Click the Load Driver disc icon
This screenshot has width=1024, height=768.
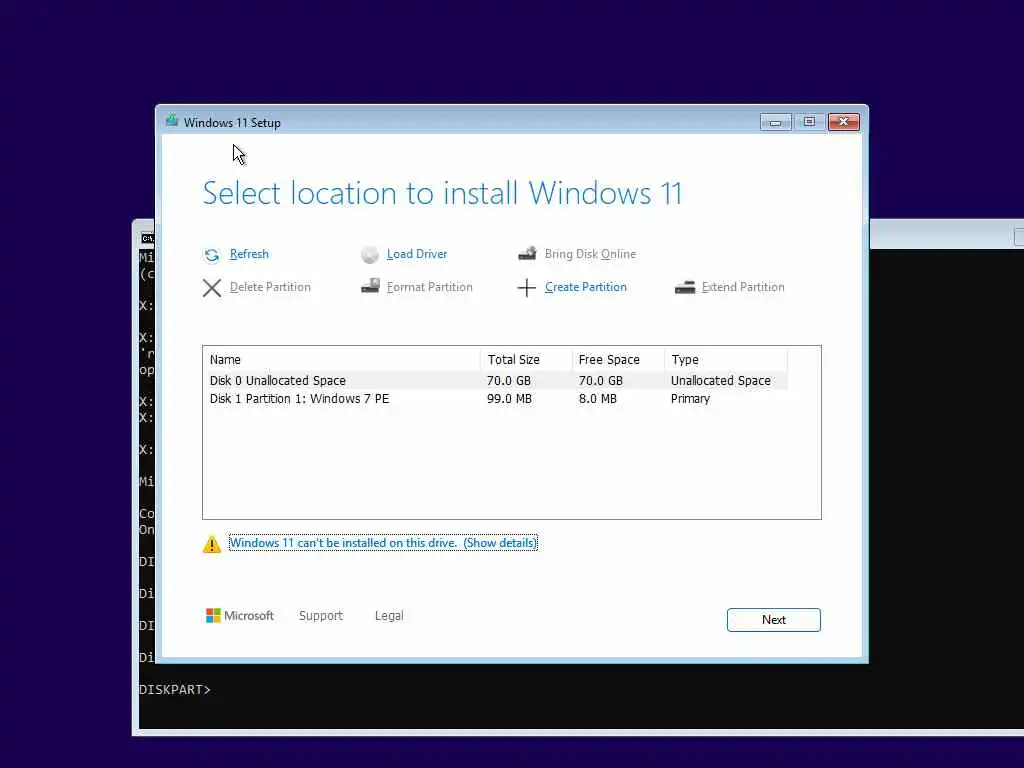(x=370, y=255)
